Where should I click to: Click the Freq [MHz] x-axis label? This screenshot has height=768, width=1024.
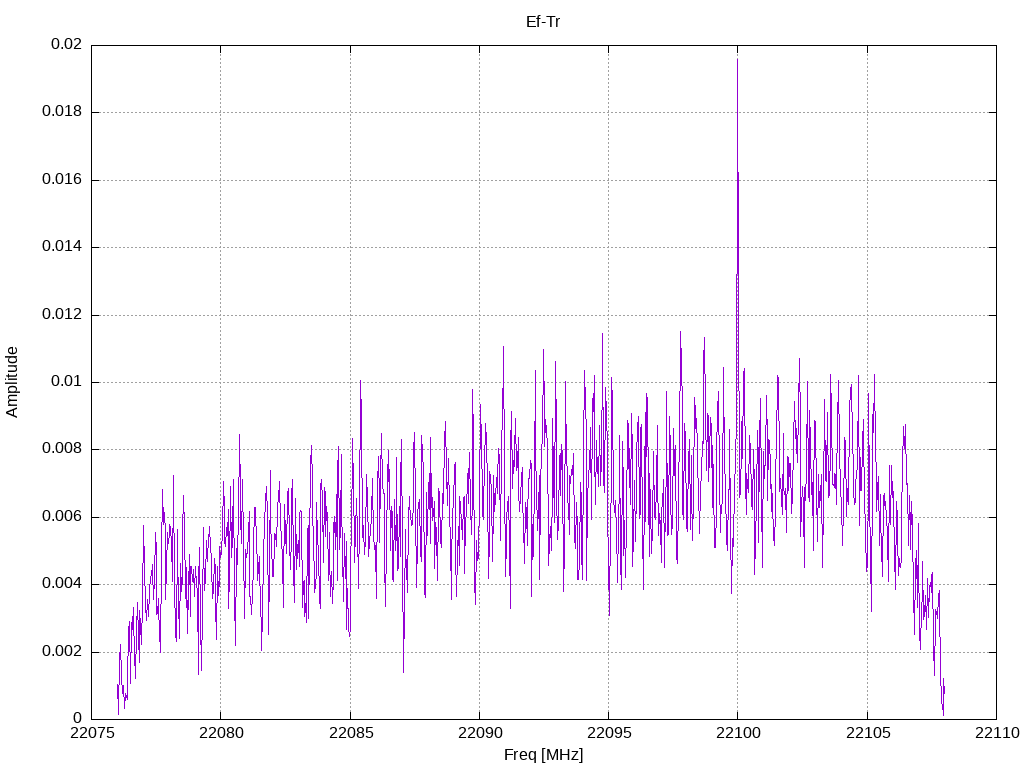pyautogui.click(x=543, y=755)
